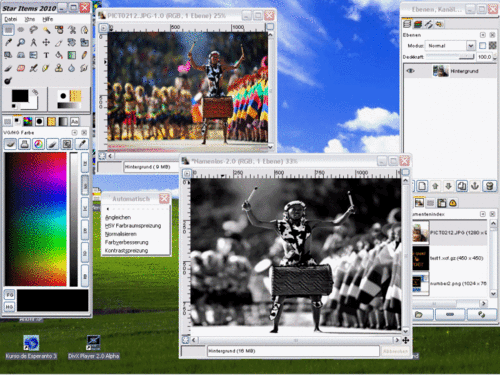Select the Zoom magnifier tool
The width and height of the screenshot is (500, 375).
pyautogui.click(x=21, y=42)
